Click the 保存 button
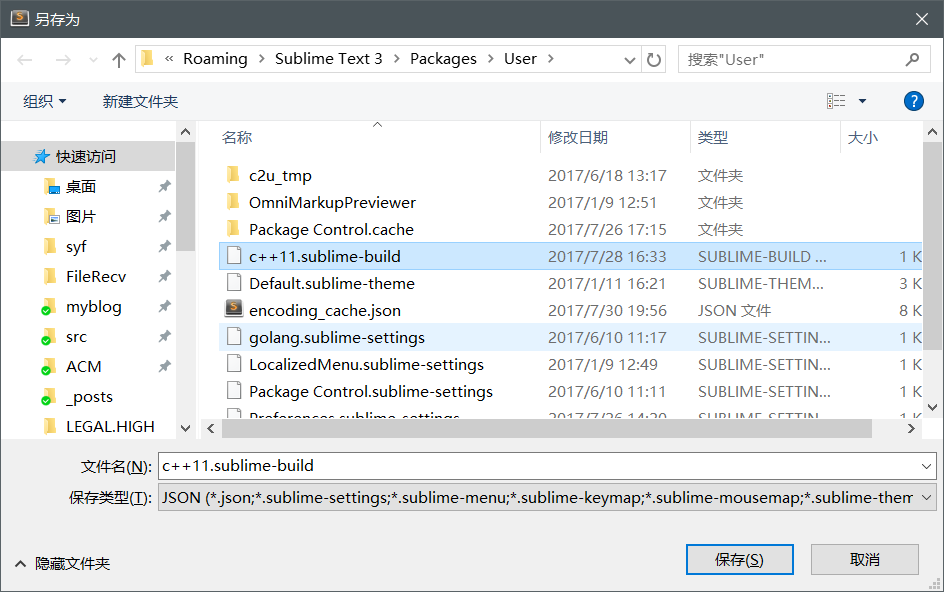 pyautogui.click(x=739, y=559)
